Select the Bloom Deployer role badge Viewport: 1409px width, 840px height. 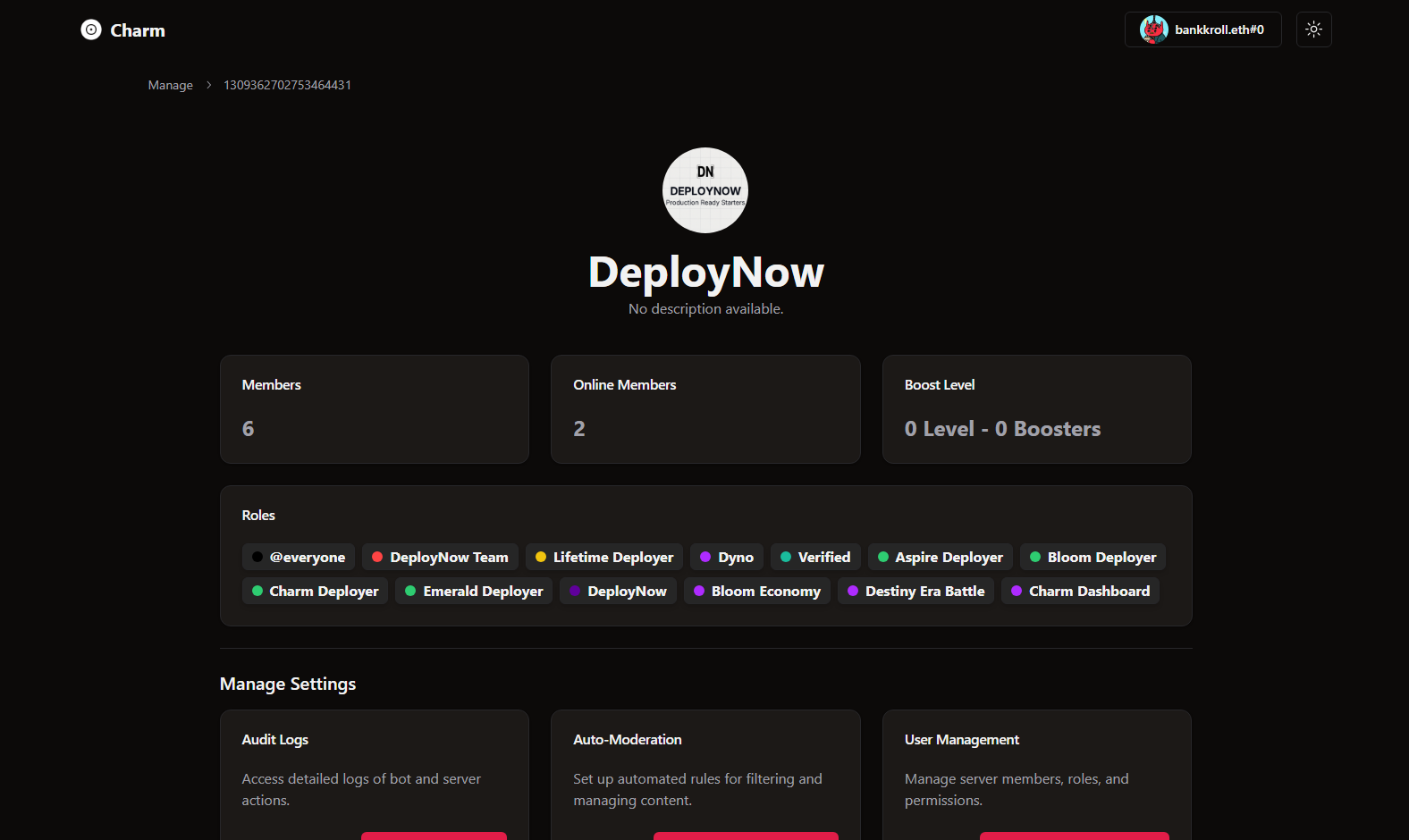[1093, 557]
